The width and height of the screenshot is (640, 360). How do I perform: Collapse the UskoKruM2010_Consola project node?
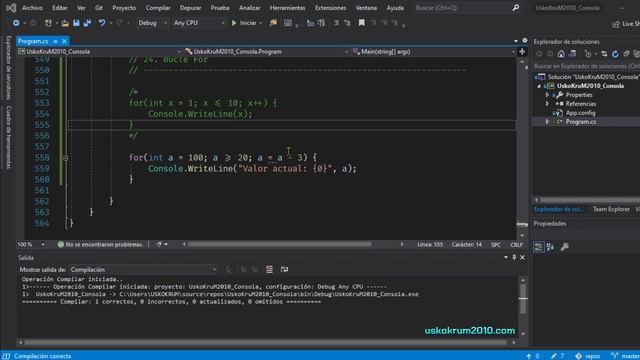tap(539, 86)
